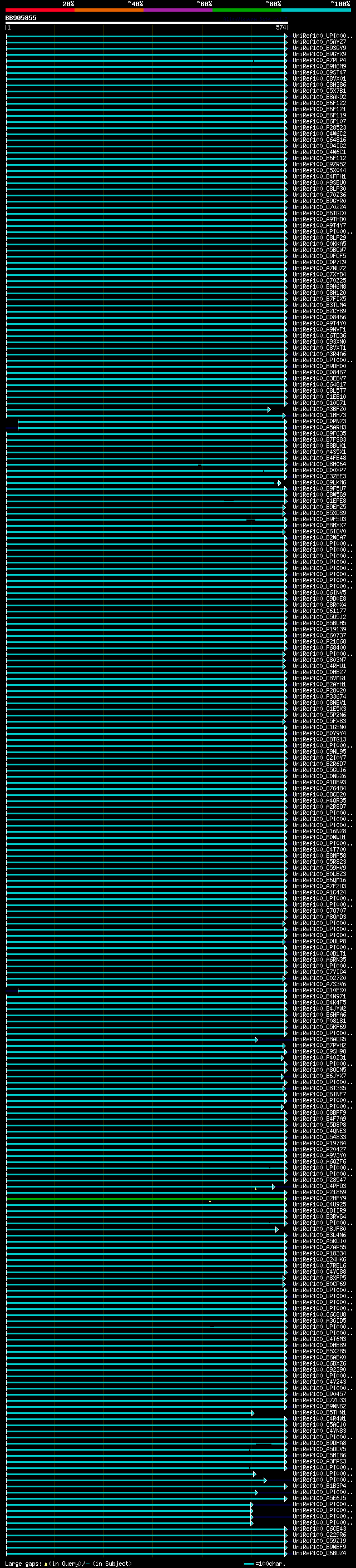Click query end position label 574
Image resolution: width=356 pixels, height=1568 pixels.
280,27
